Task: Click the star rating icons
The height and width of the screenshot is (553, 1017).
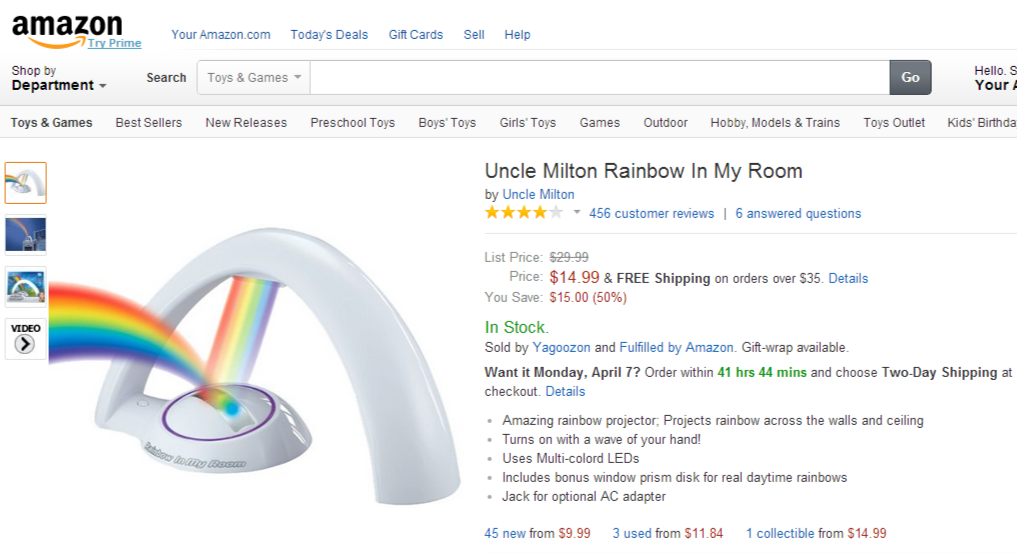Action: 524,213
